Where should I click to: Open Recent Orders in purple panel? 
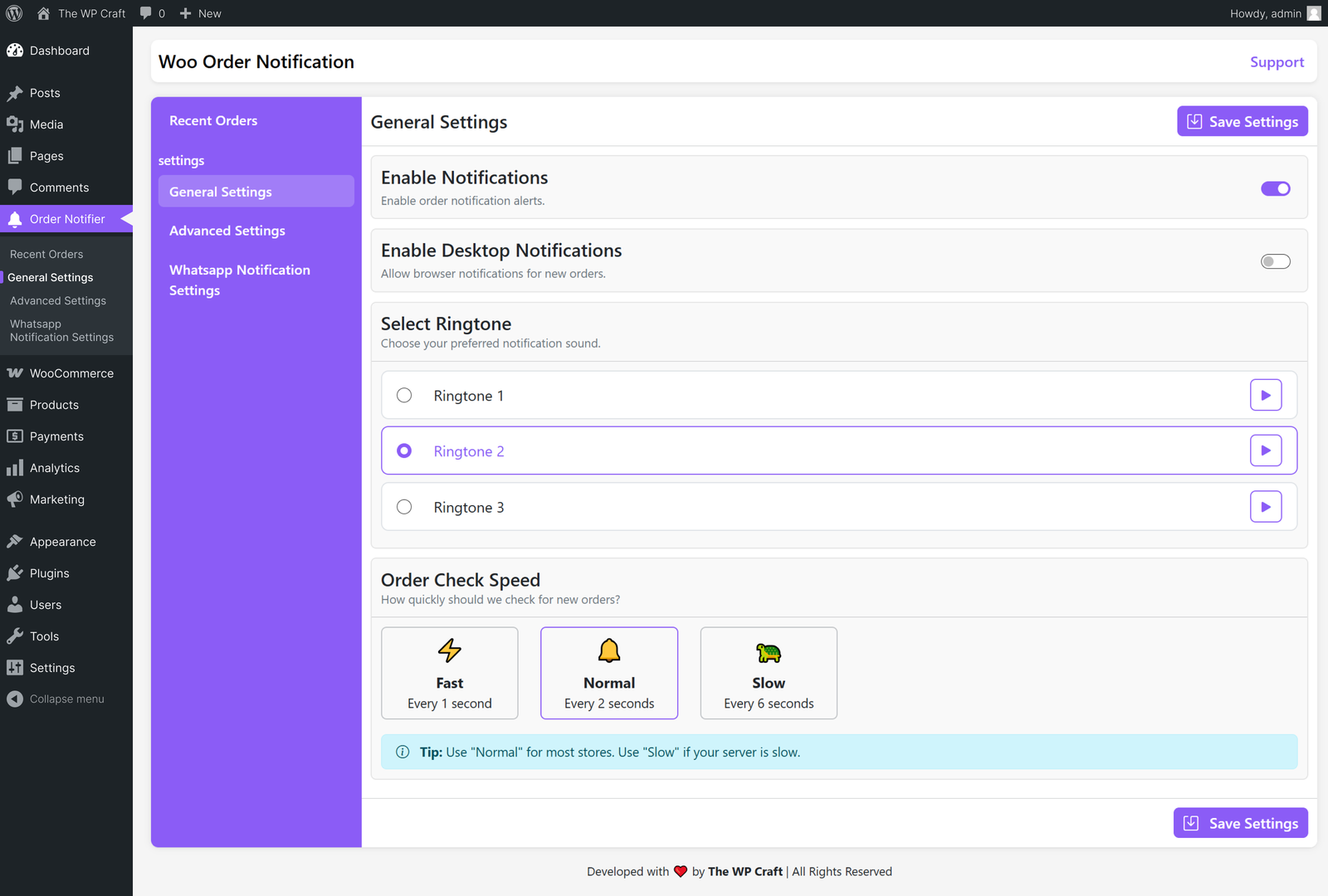(213, 120)
